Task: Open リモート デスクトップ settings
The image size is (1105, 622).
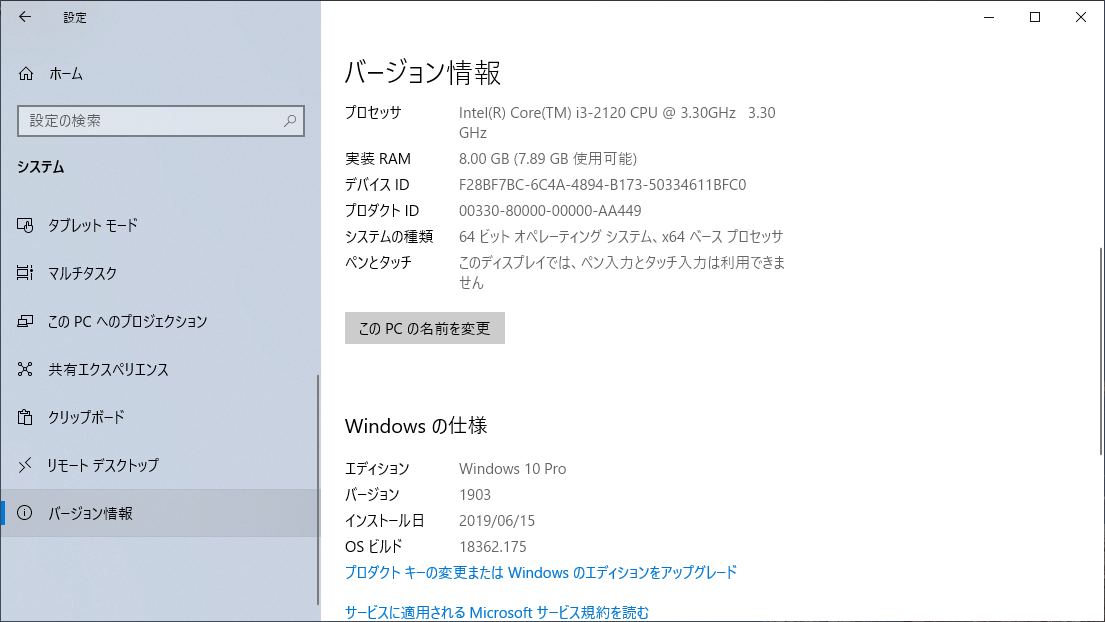Action: tap(103, 465)
